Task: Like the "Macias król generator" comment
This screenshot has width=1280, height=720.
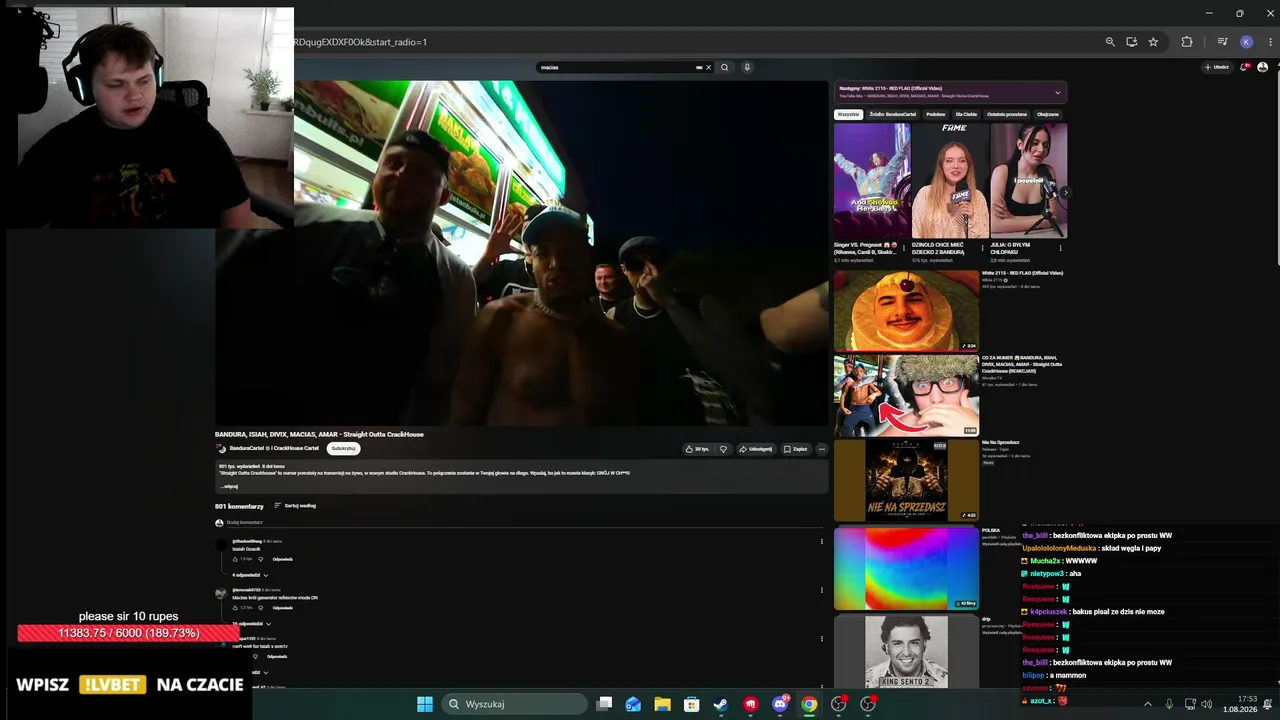Action: click(x=236, y=607)
